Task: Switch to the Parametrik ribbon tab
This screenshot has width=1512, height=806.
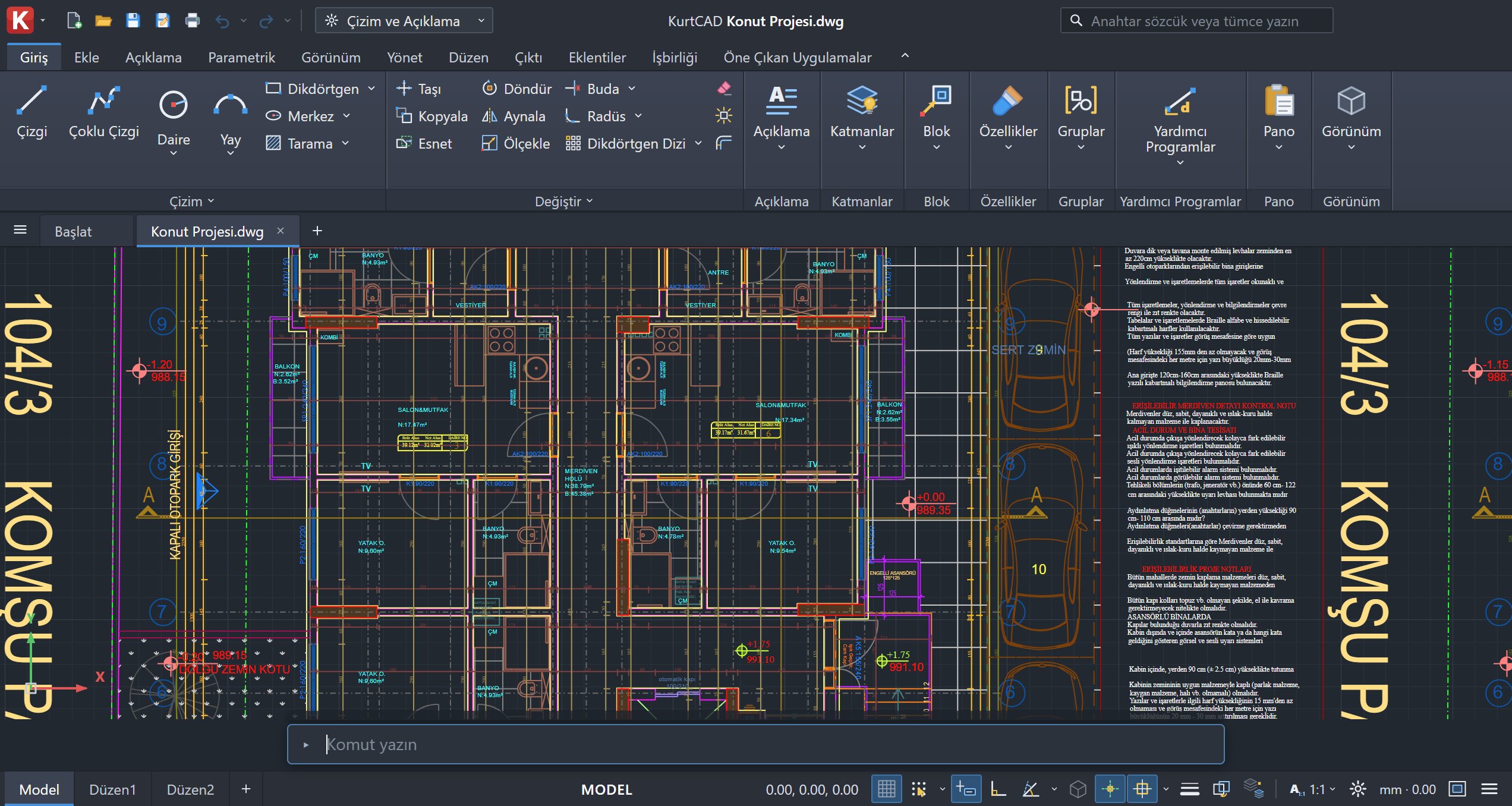Action: pyautogui.click(x=241, y=58)
